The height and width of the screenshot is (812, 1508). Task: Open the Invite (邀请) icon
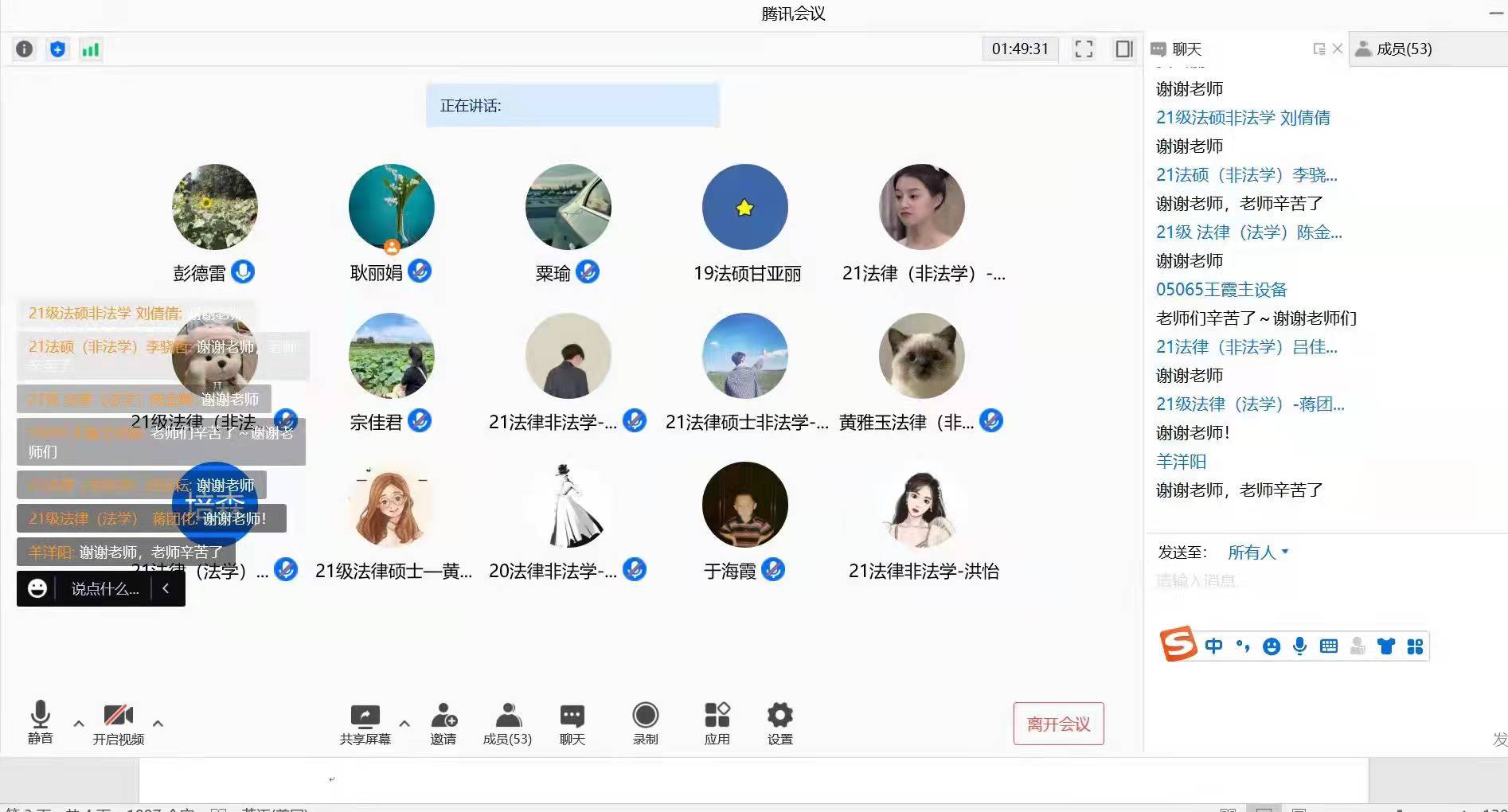pyautogui.click(x=443, y=724)
